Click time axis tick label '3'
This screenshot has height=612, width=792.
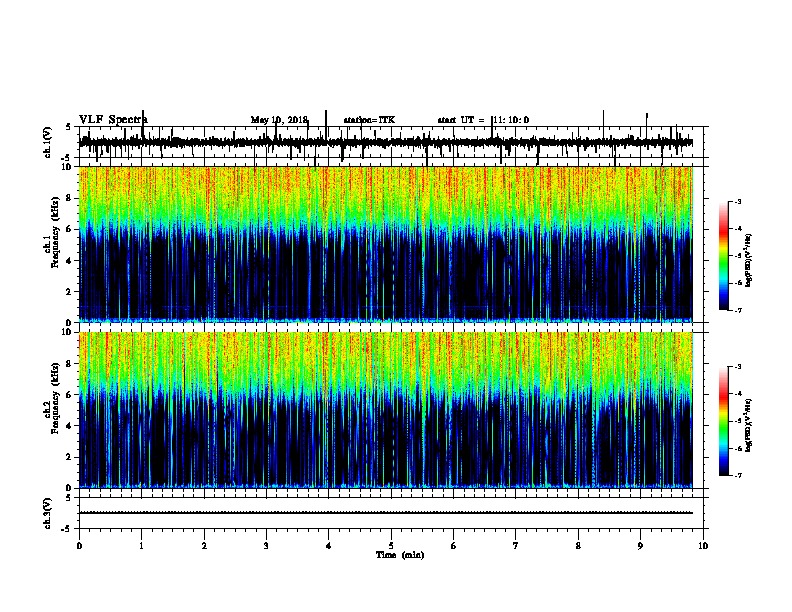266,546
